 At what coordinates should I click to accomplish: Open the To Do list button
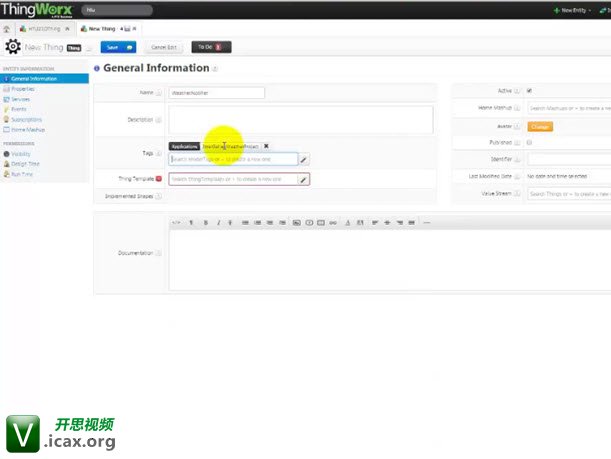click(211, 47)
